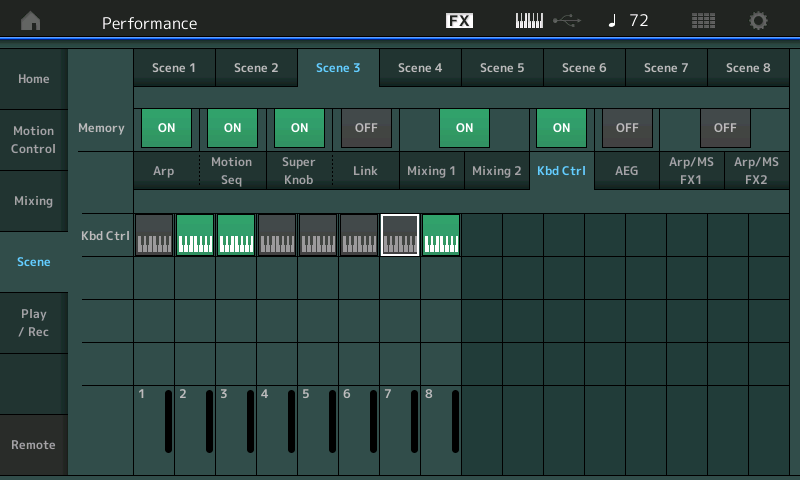Tap the Home house icon in top bar
The height and width of the screenshot is (480, 800).
(32, 21)
